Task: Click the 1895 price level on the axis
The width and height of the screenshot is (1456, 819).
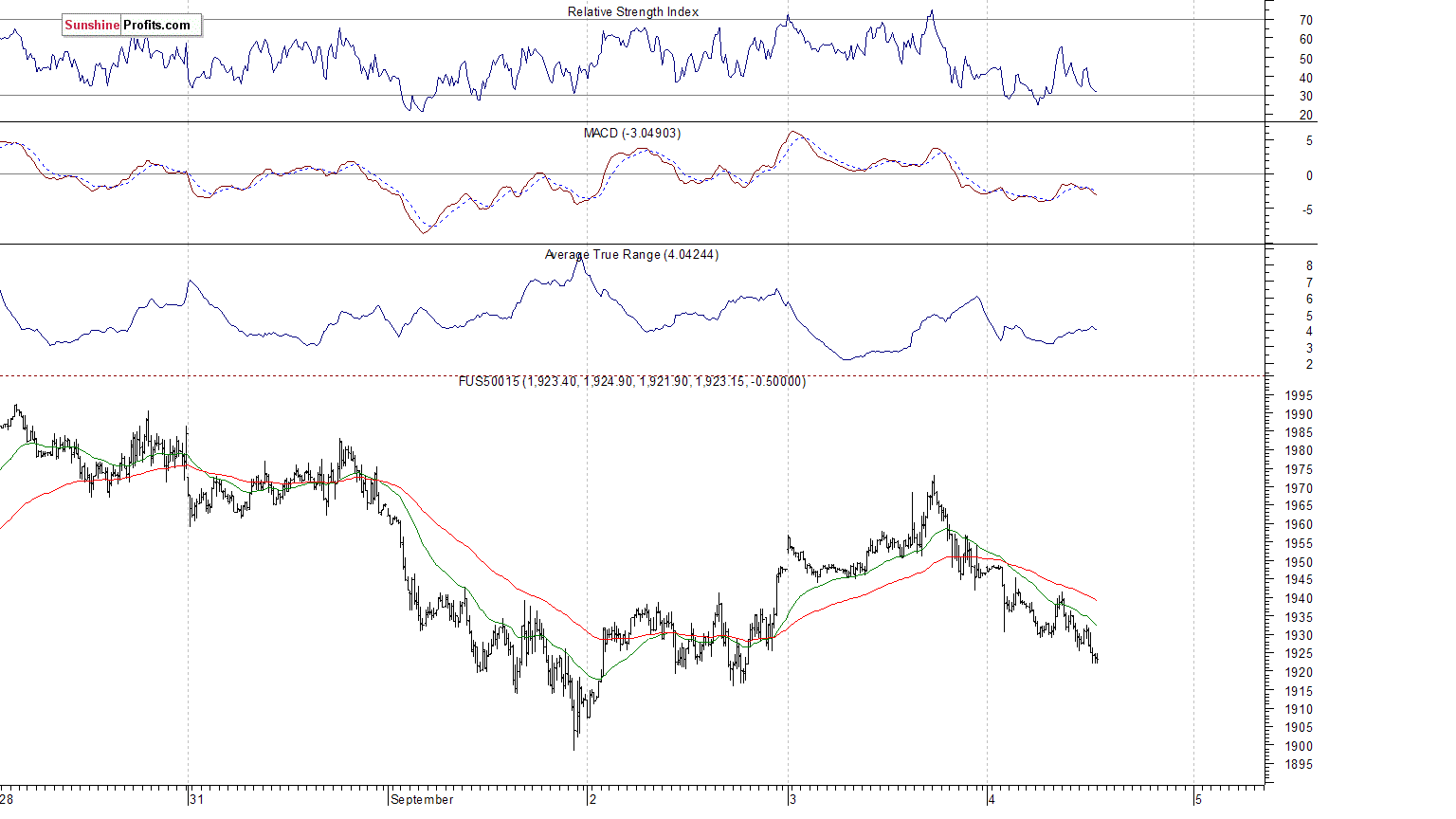Action: coord(1299,764)
